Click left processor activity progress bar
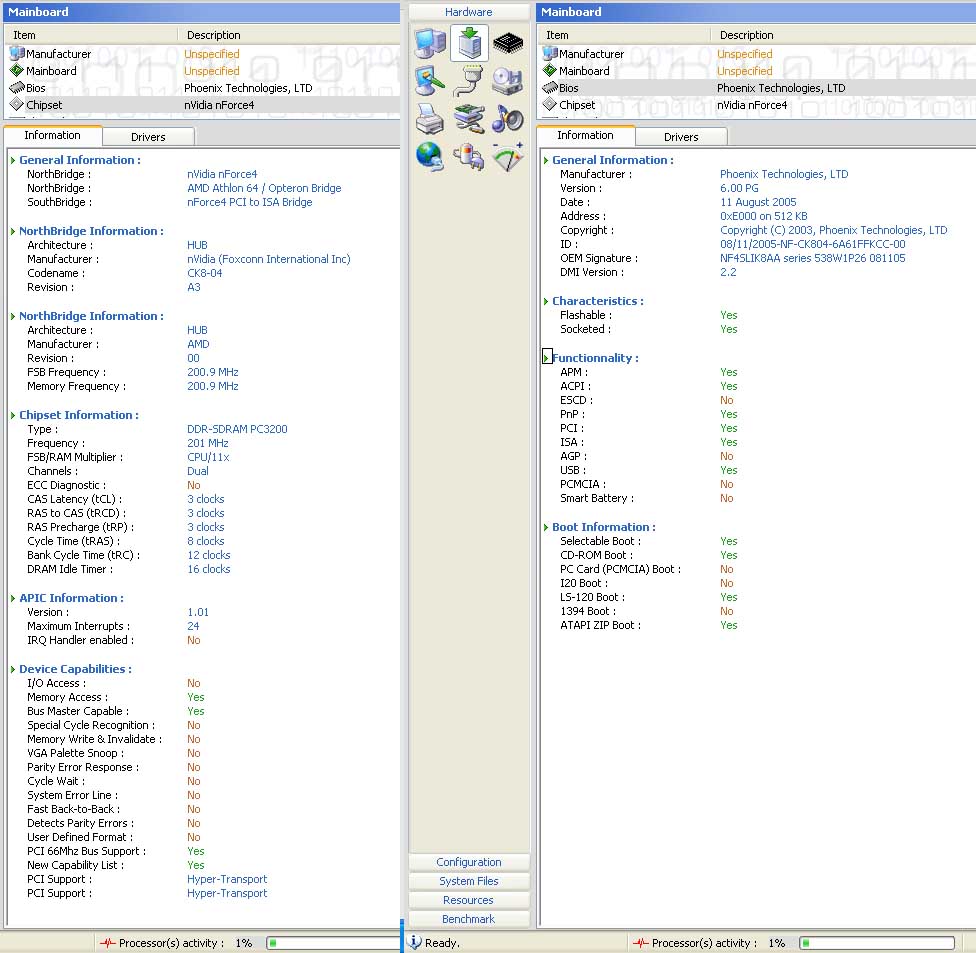 coord(332,943)
